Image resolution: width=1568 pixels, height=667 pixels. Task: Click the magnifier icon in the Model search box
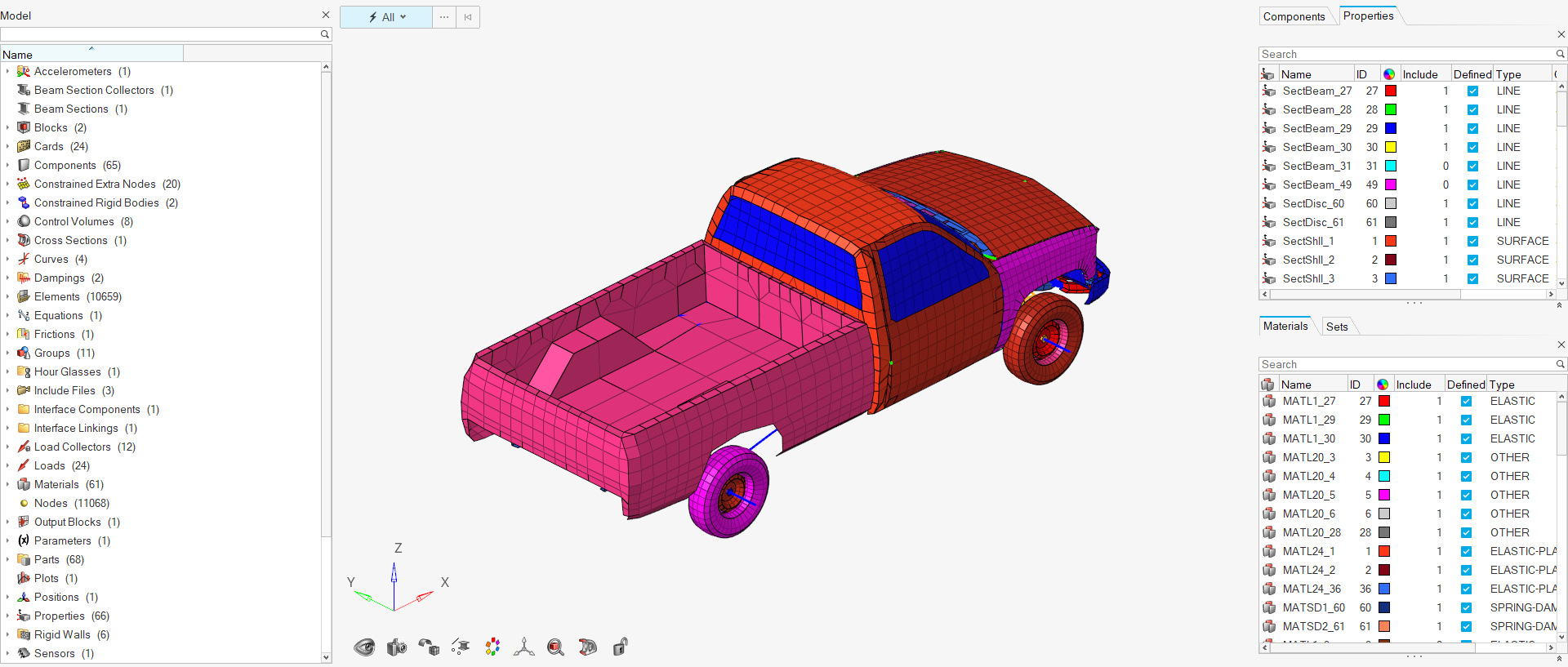click(324, 34)
